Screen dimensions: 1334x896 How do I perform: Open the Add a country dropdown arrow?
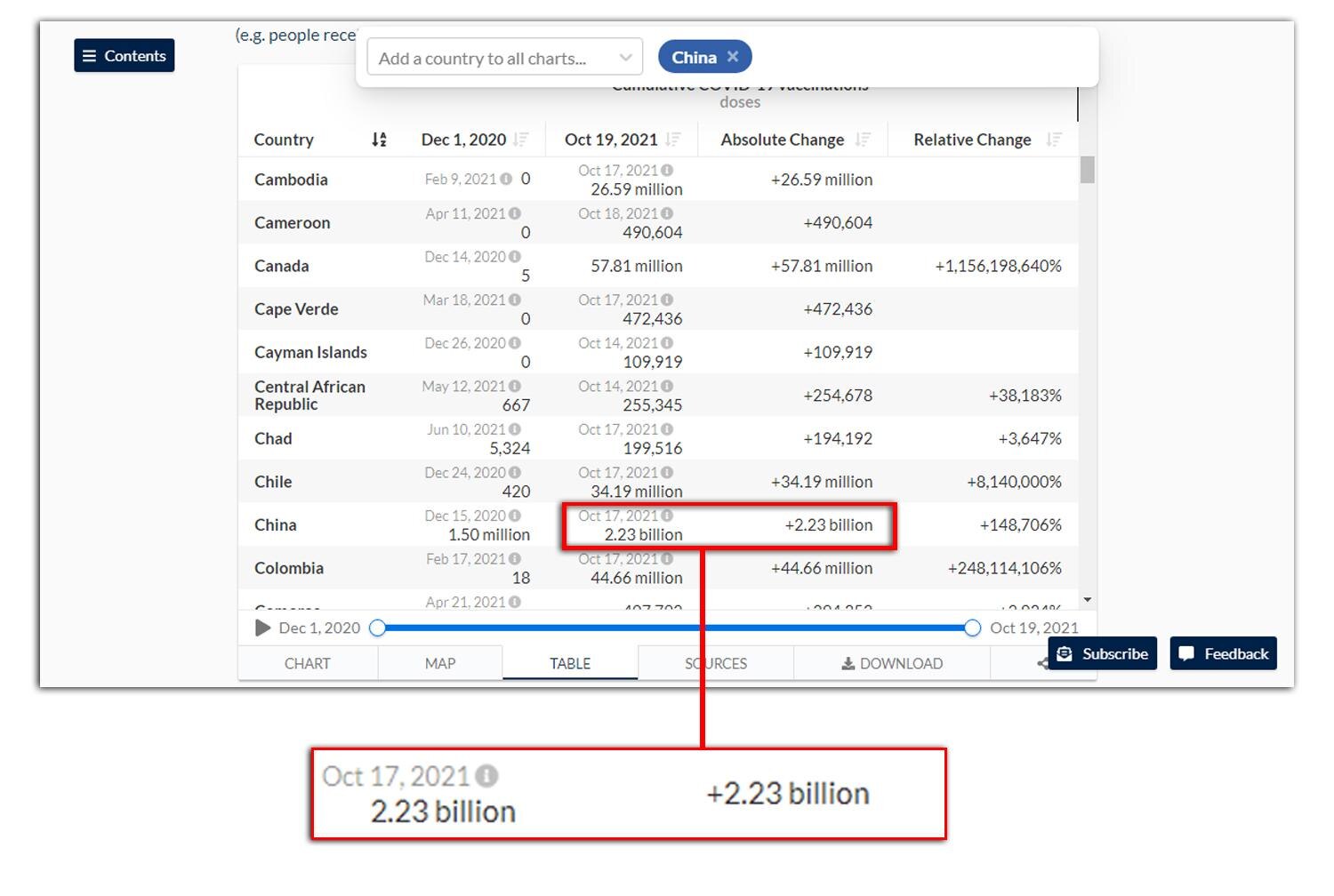pyautogui.click(x=625, y=58)
